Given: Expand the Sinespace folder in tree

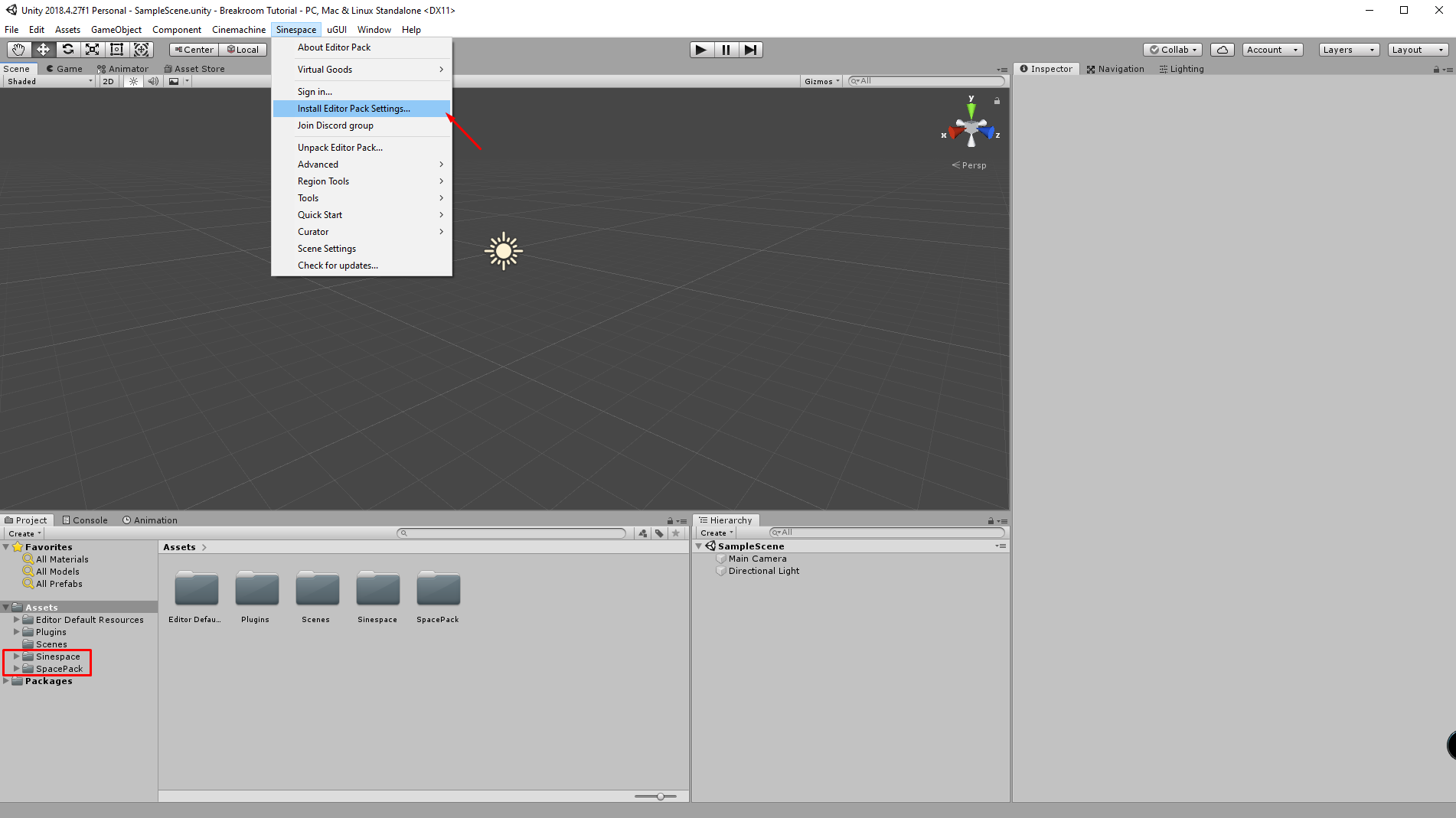Looking at the screenshot, I should (16, 657).
